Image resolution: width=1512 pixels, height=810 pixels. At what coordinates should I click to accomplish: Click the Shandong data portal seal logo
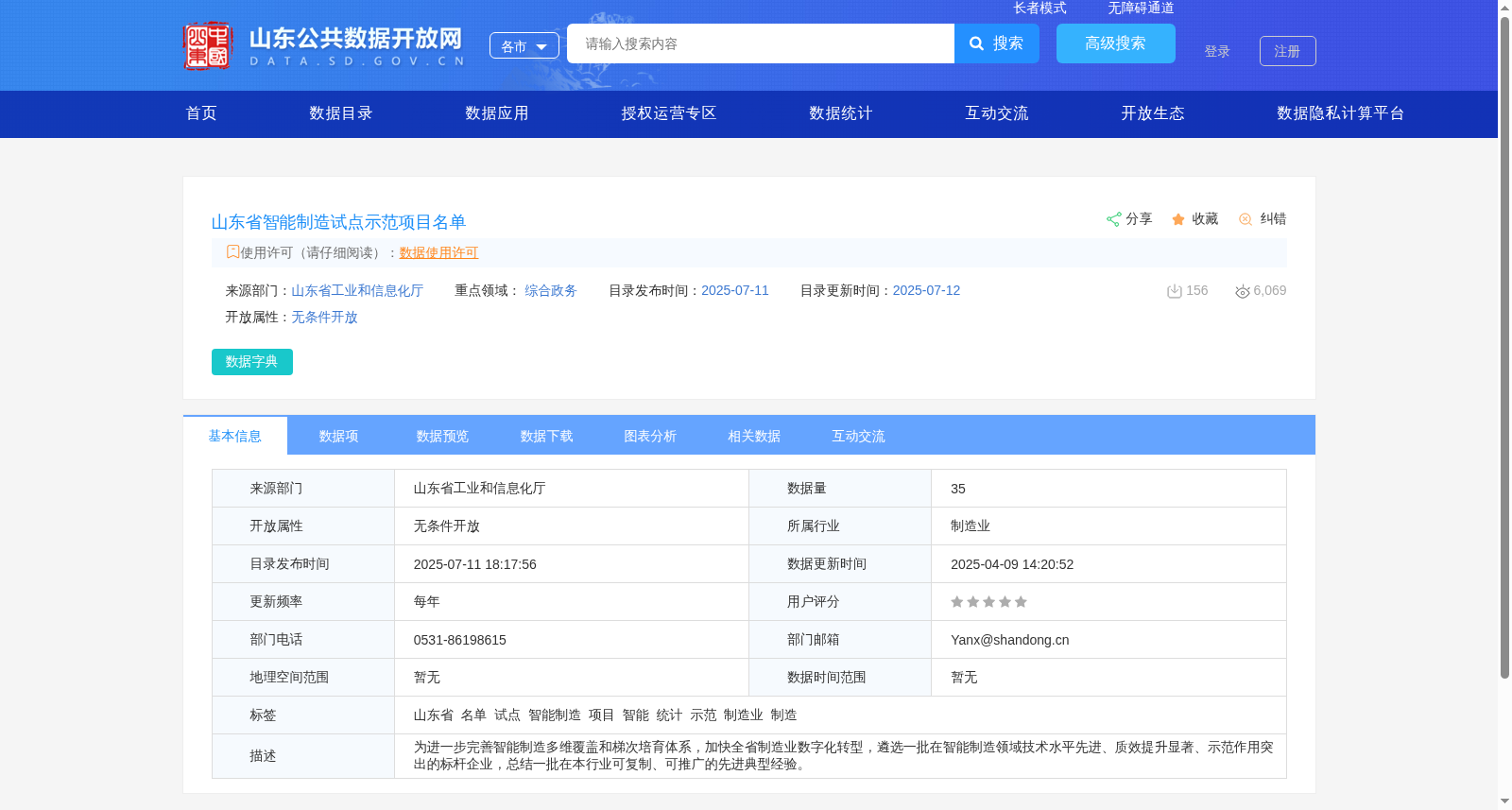tap(208, 45)
